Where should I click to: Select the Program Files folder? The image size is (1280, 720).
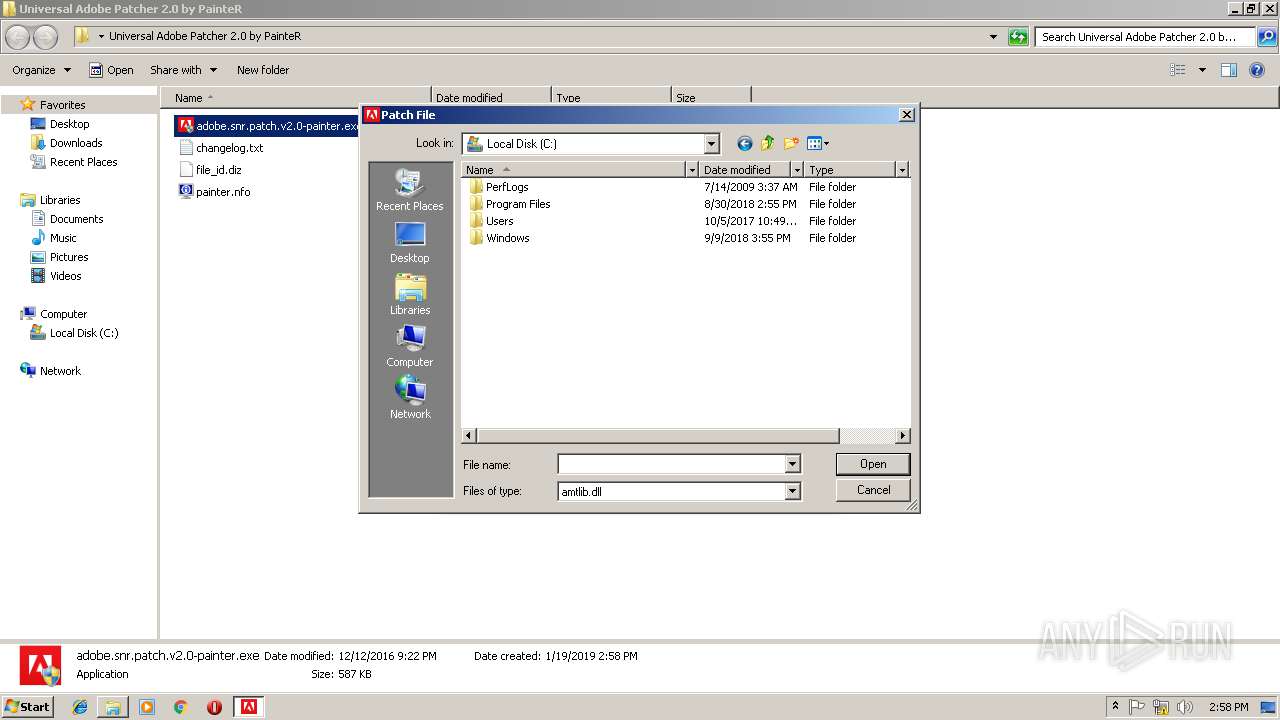509,204
